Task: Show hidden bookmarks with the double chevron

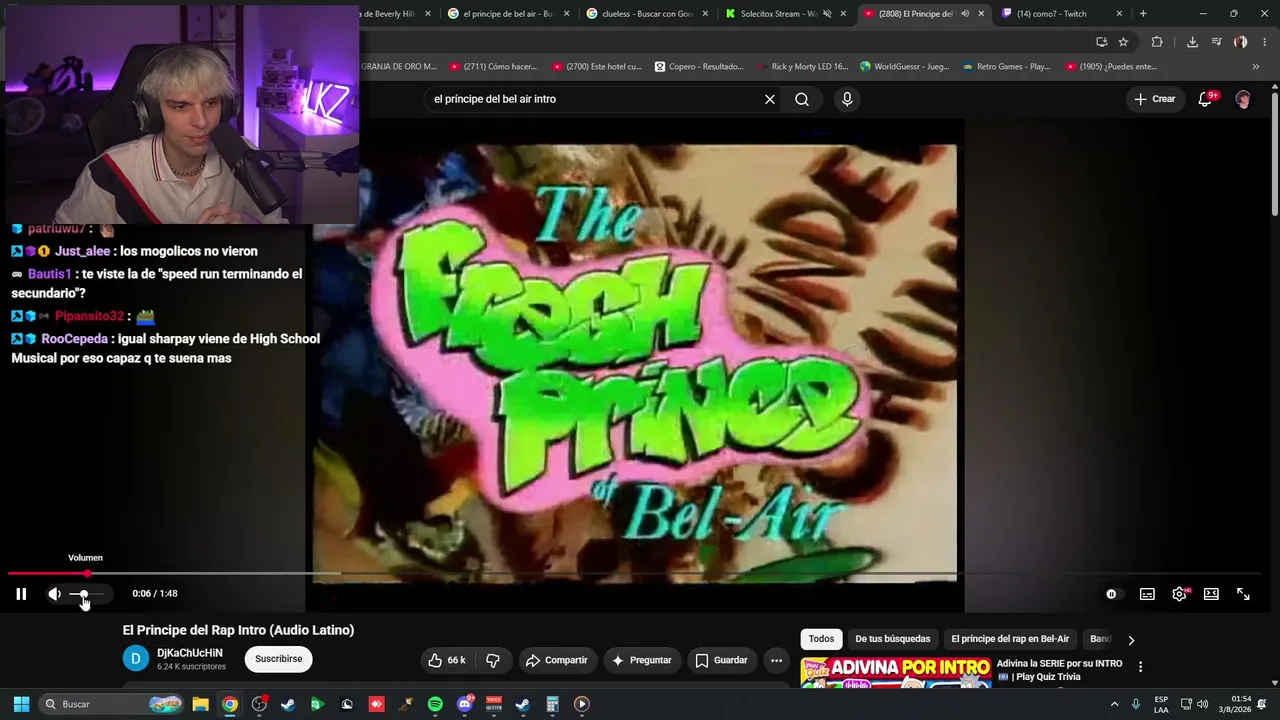Action: click(x=1256, y=67)
